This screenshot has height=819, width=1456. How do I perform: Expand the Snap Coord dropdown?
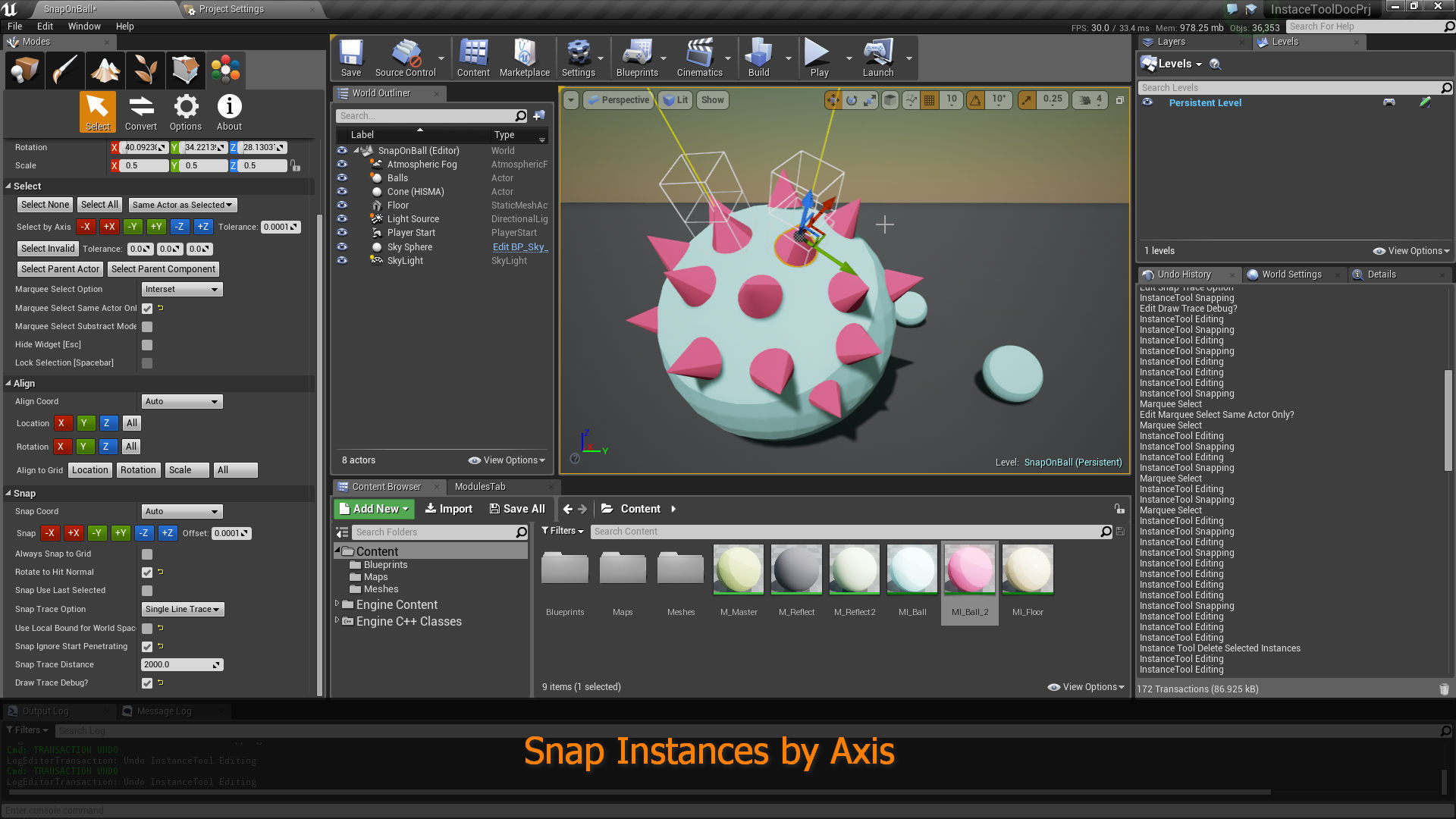181,511
